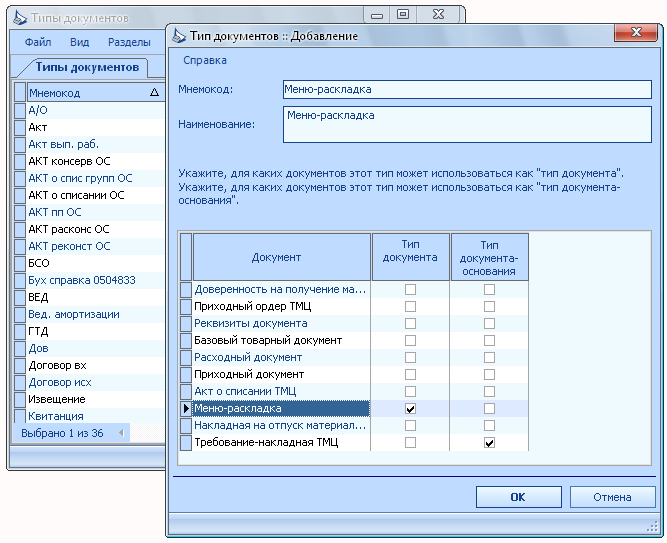The image size is (667, 543).
Task: Uncheck Тип документа for Меню-раскладка
Action: (x=410, y=409)
